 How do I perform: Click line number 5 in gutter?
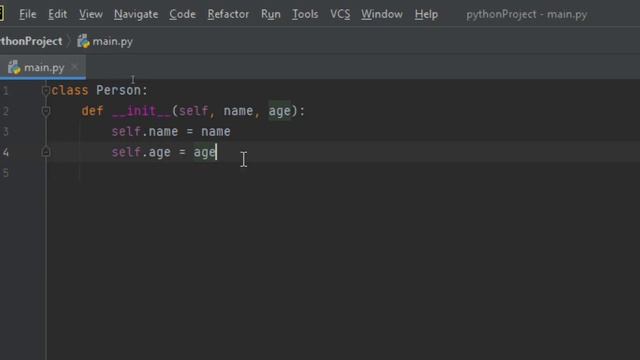[x=5, y=173]
